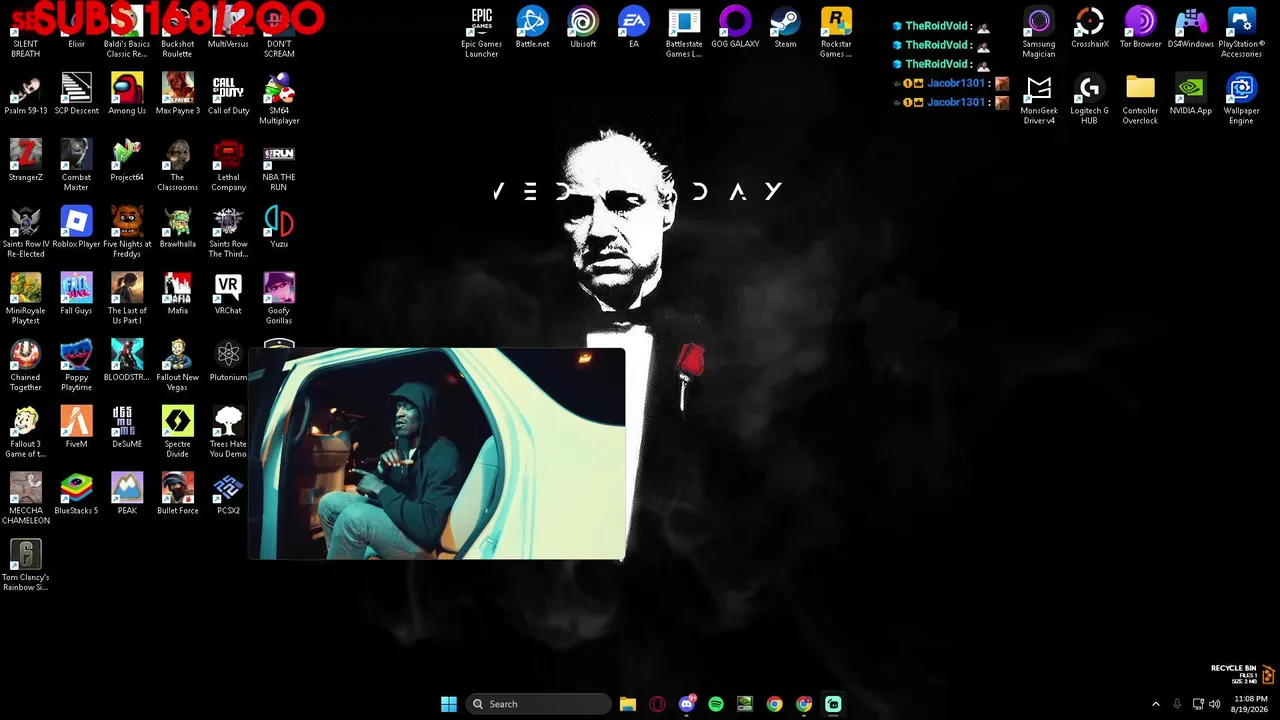
Task: Open Samsung Magician shortcut
Action: click(1039, 32)
